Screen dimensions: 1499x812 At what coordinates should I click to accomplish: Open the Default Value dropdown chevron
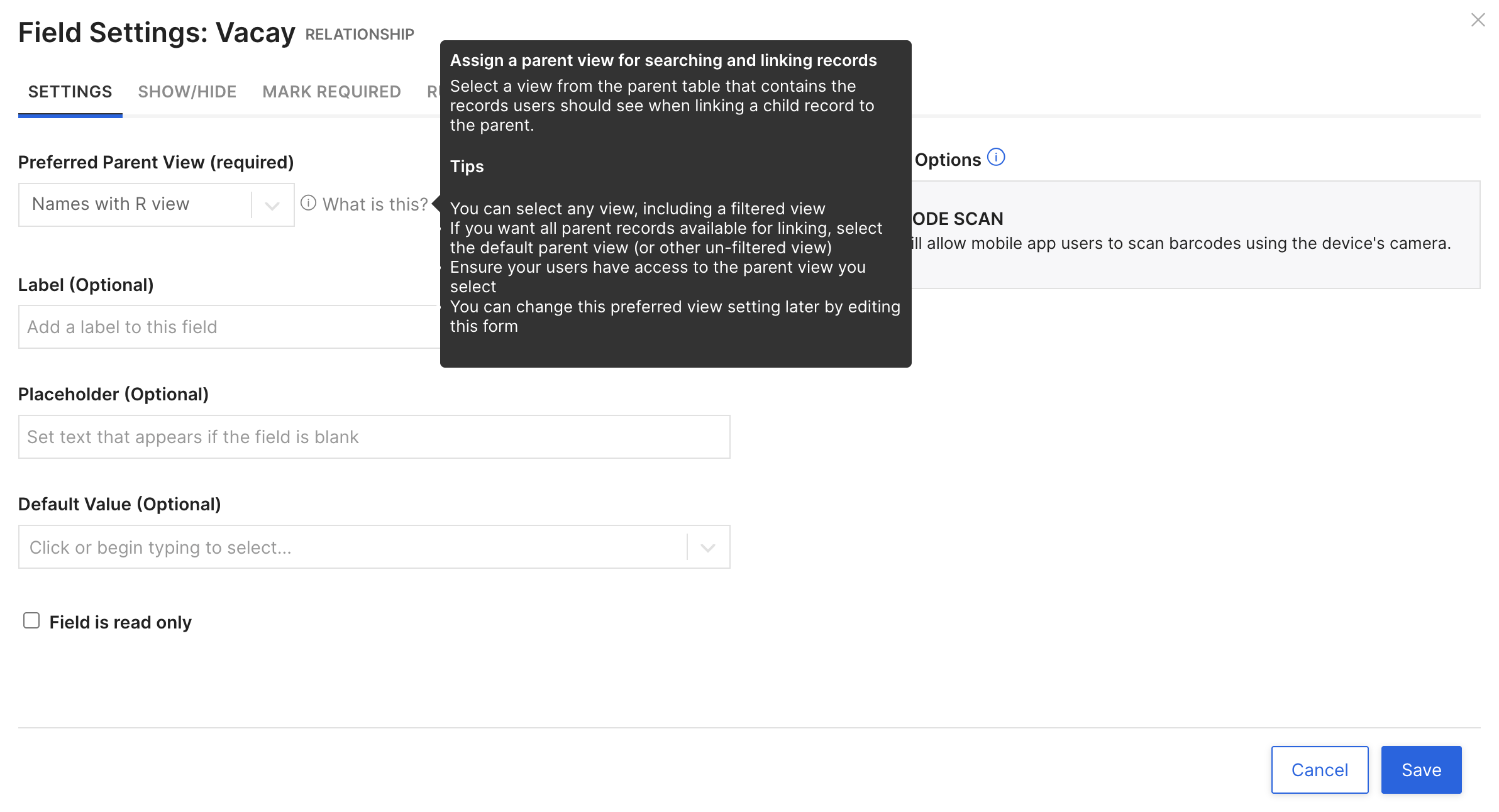(x=708, y=547)
